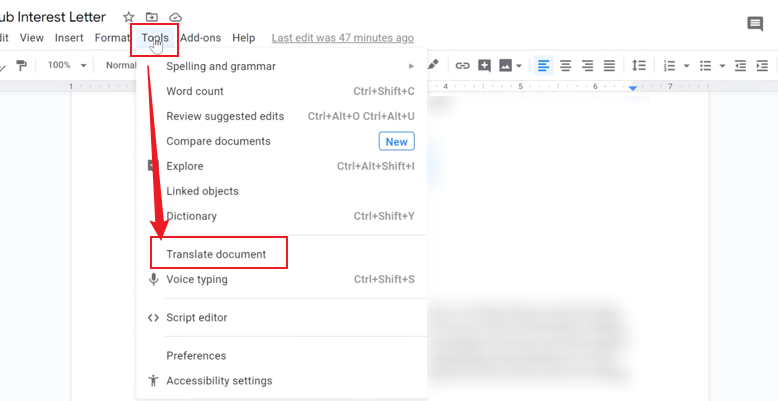Choose Translate document

click(x=281, y=254)
